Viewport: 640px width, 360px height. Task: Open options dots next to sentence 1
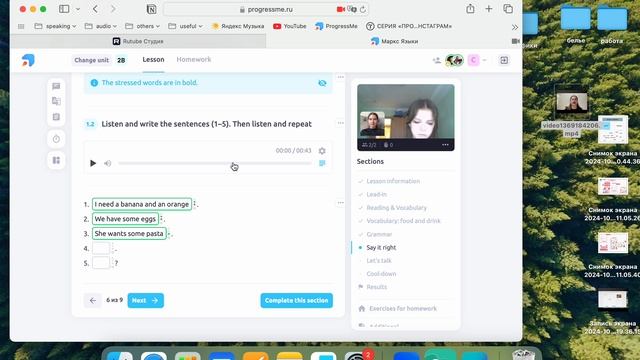[195, 203]
